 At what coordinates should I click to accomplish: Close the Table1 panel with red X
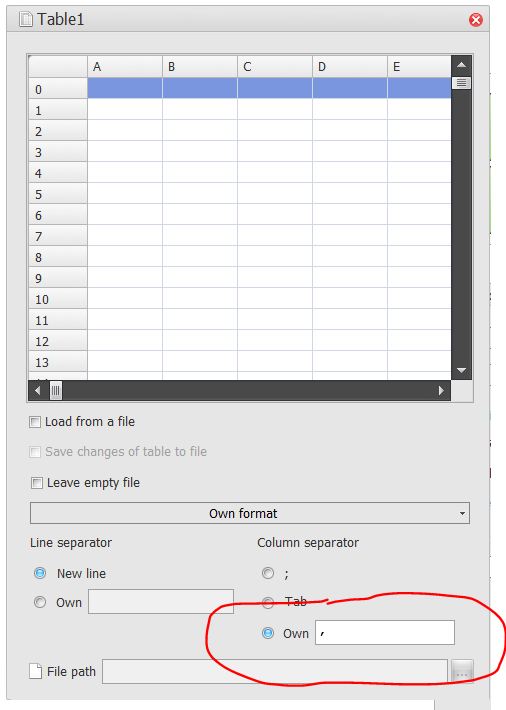tap(475, 19)
